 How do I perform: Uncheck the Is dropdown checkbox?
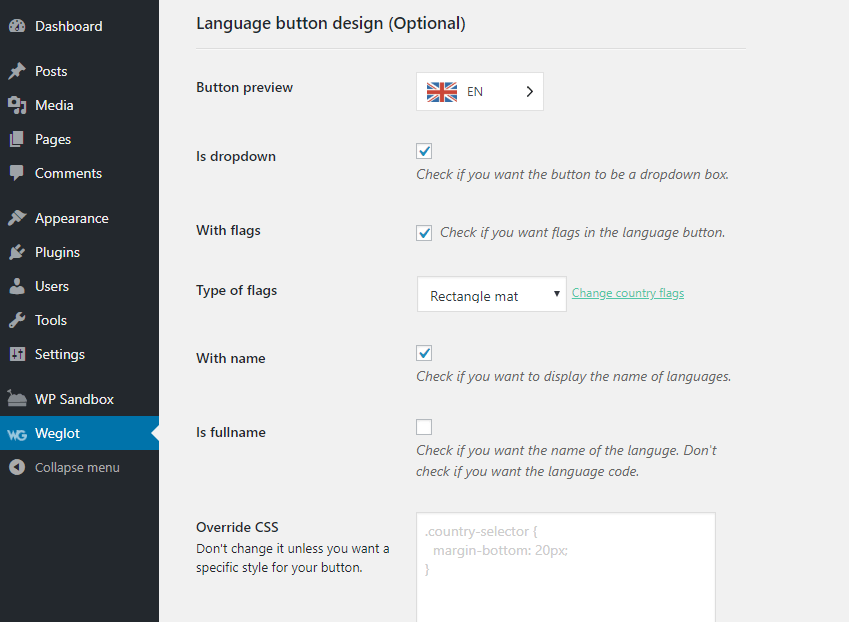tap(423, 150)
